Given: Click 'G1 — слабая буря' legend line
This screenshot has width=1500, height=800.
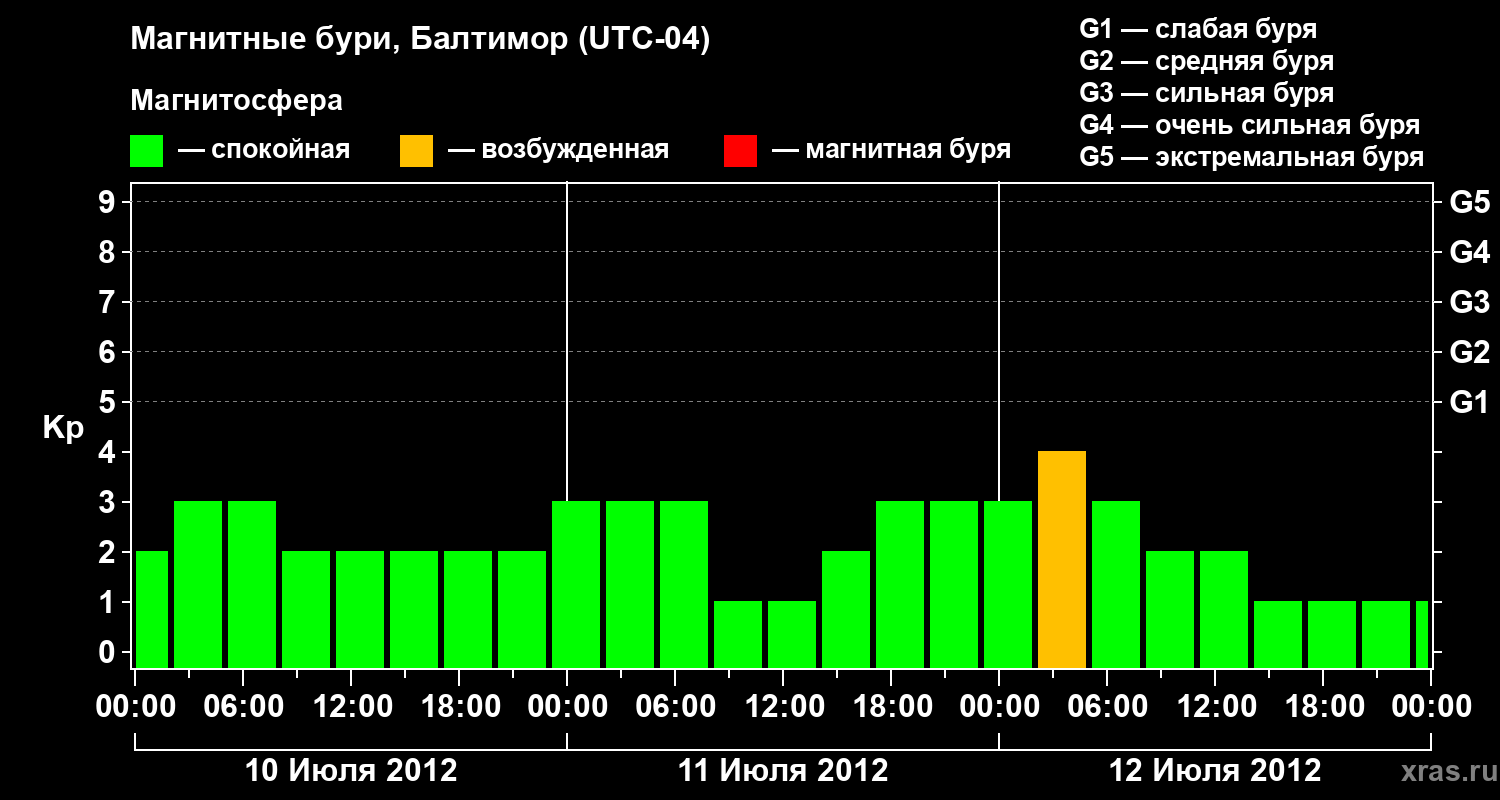Looking at the screenshot, I should (1198, 29).
